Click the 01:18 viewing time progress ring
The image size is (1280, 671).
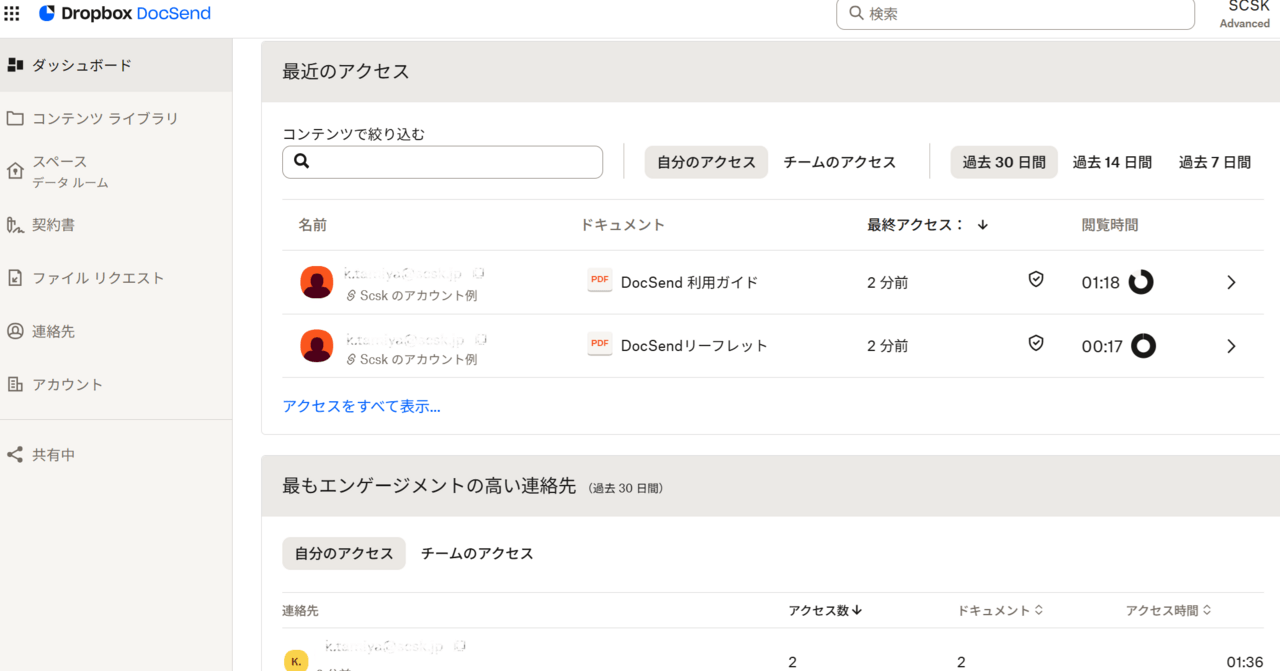1141,283
